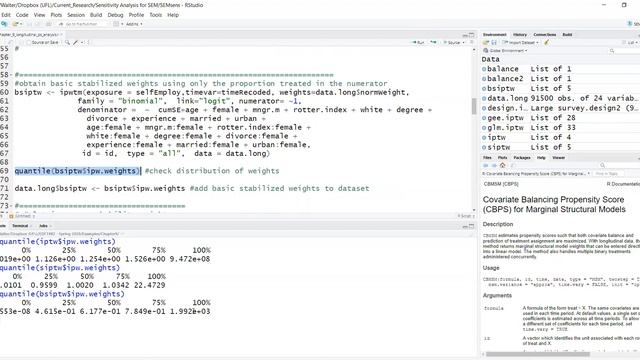Open the code tools wand icon
The width and height of the screenshot is (640, 360).
(76, 42)
